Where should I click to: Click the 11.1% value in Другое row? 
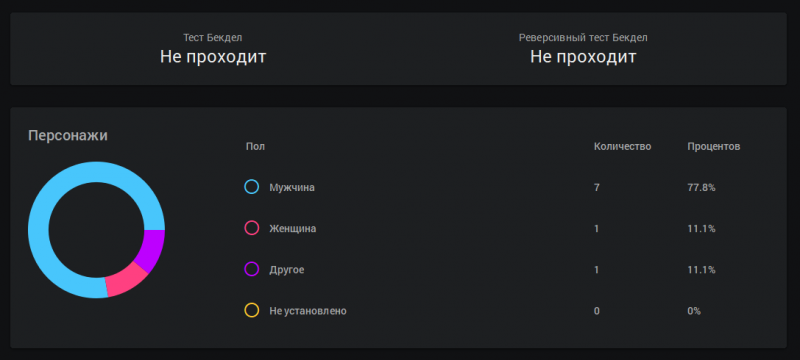[x=702, y=270]
